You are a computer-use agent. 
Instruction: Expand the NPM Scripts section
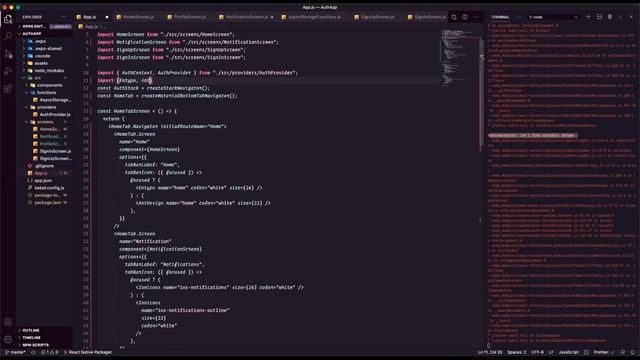pos(45,345)
